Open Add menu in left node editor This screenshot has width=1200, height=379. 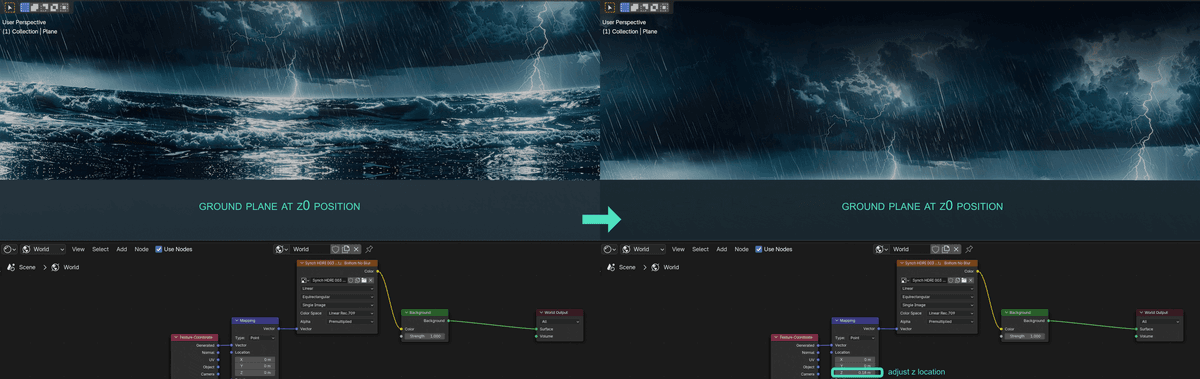click(121, 249)
